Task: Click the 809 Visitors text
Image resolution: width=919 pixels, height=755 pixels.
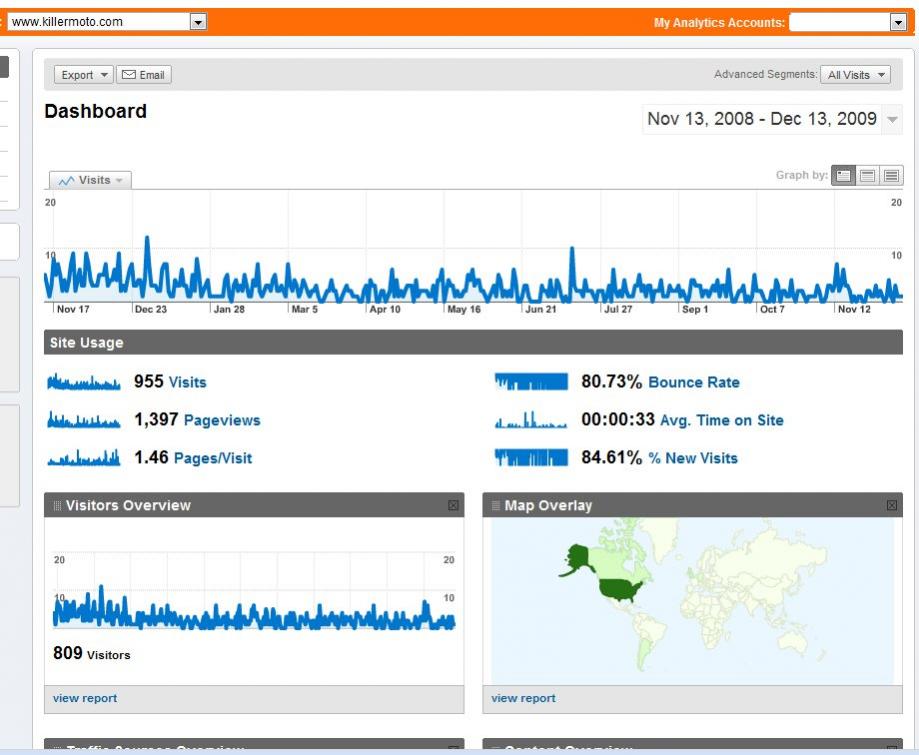Action: tap(91, 654)
